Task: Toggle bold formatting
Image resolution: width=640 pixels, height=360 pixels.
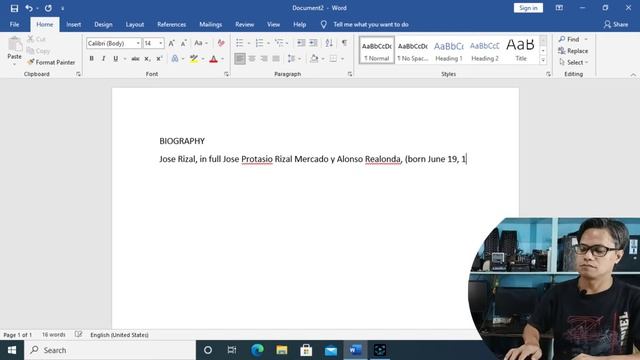Action: point(91,59)
